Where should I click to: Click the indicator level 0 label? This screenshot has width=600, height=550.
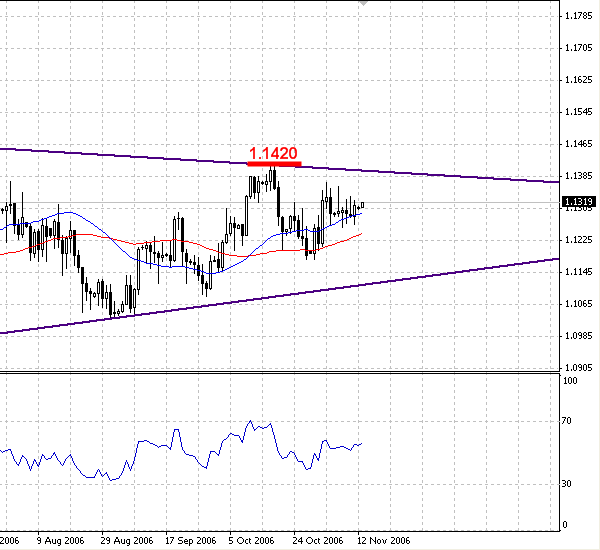[x=564, y=525]
